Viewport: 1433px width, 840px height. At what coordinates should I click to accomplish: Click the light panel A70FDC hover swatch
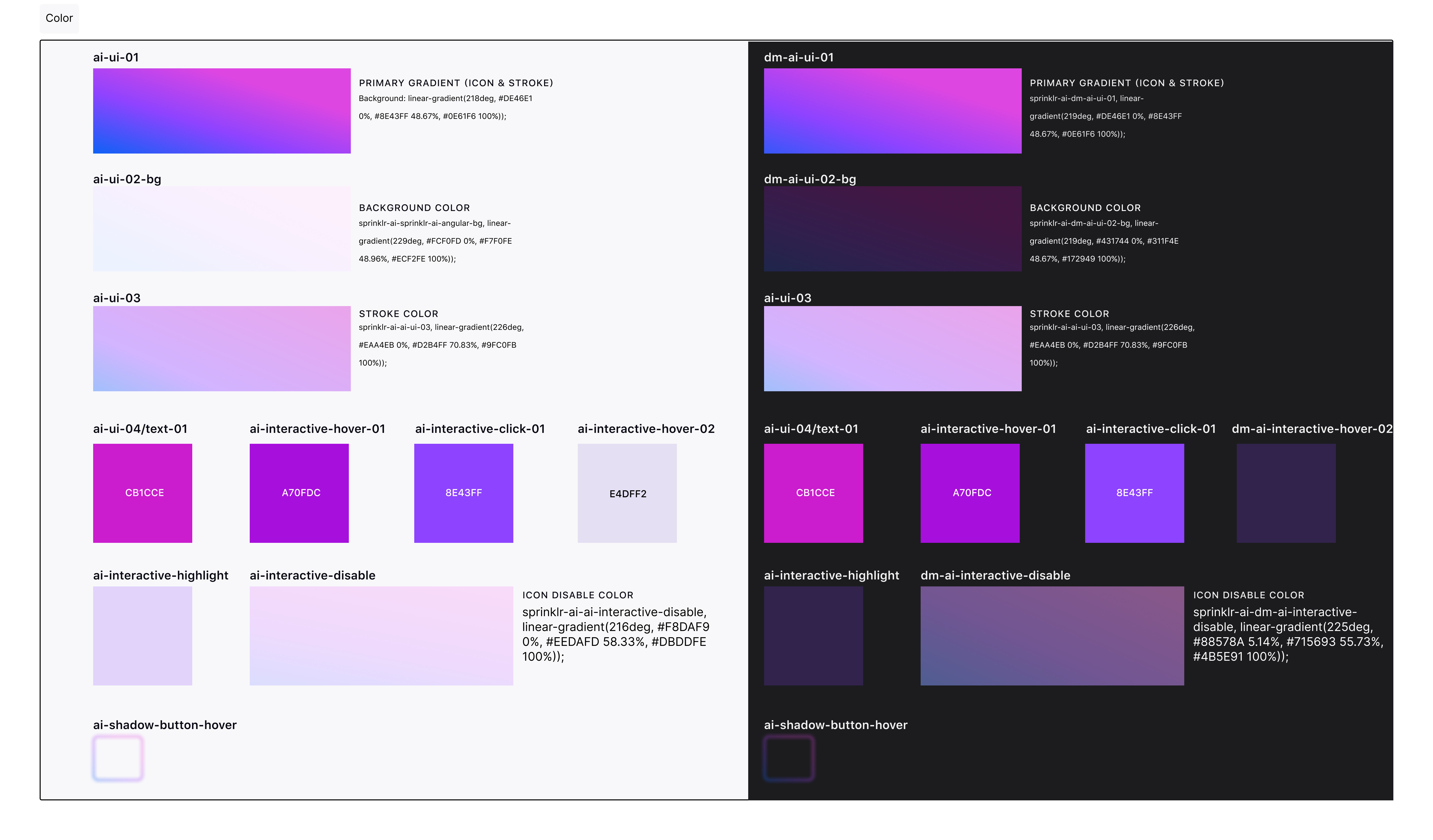(x=299, y=493)
